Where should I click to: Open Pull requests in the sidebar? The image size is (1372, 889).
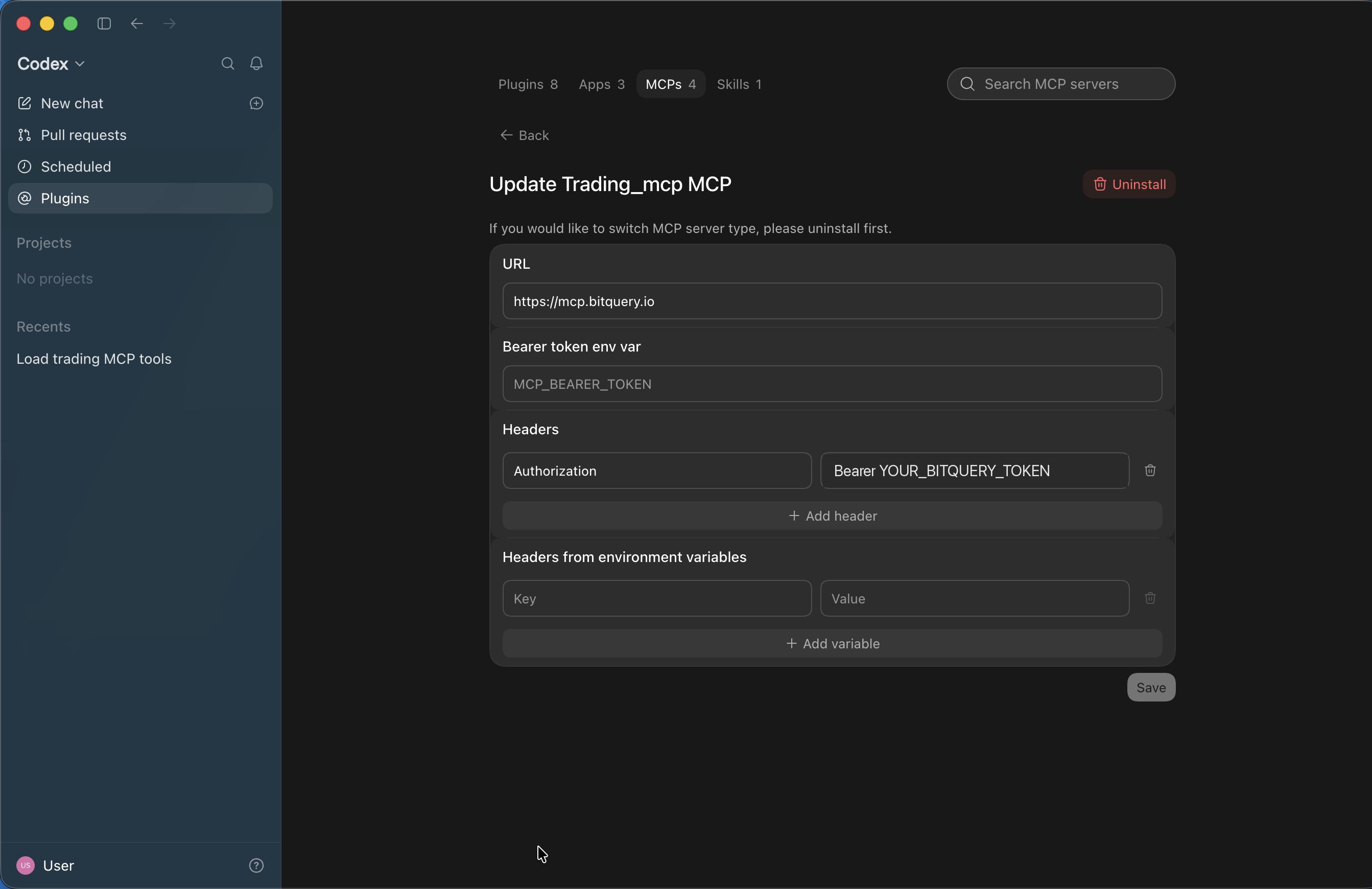pyautogui.click(x=140, y=135)
